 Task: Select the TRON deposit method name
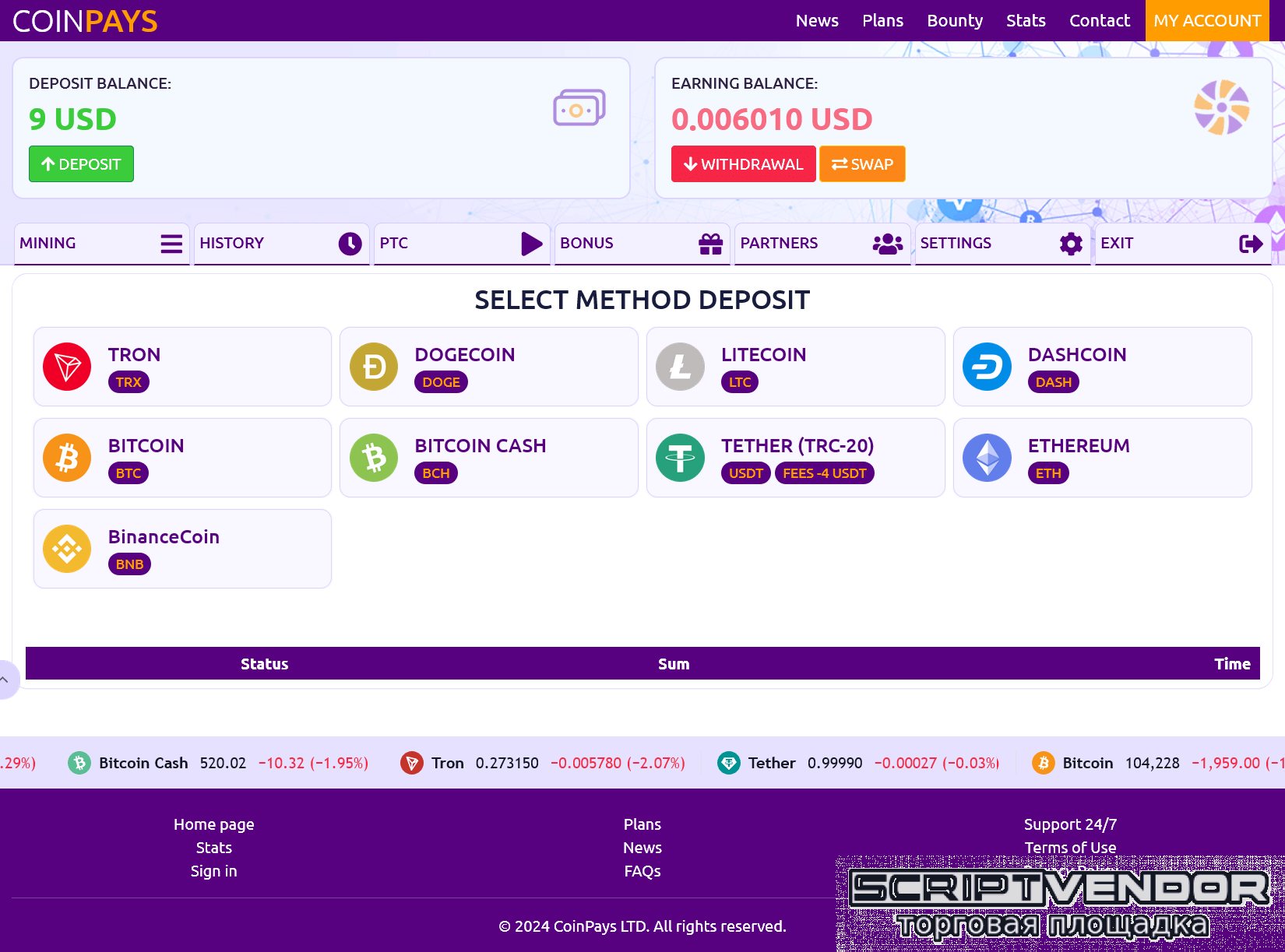(134, 355)
